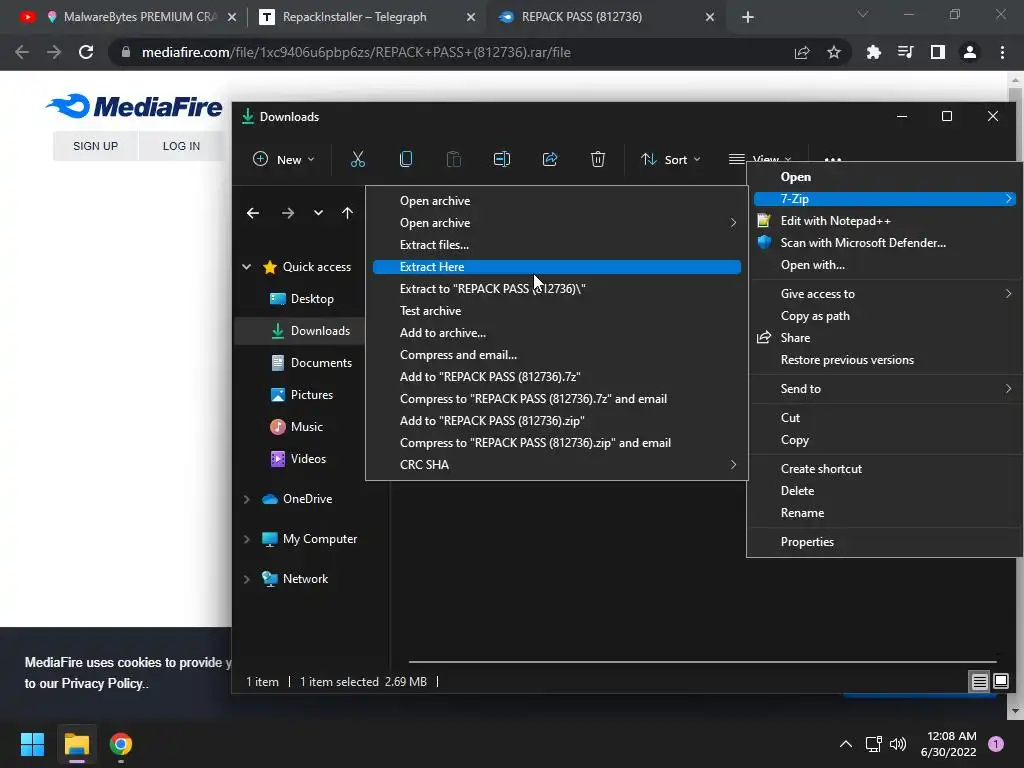This screenshot has width=1024, height=768.
Task: Switch to MalwareBytes PREMIUM tab
Action: [x=131, y=17]
